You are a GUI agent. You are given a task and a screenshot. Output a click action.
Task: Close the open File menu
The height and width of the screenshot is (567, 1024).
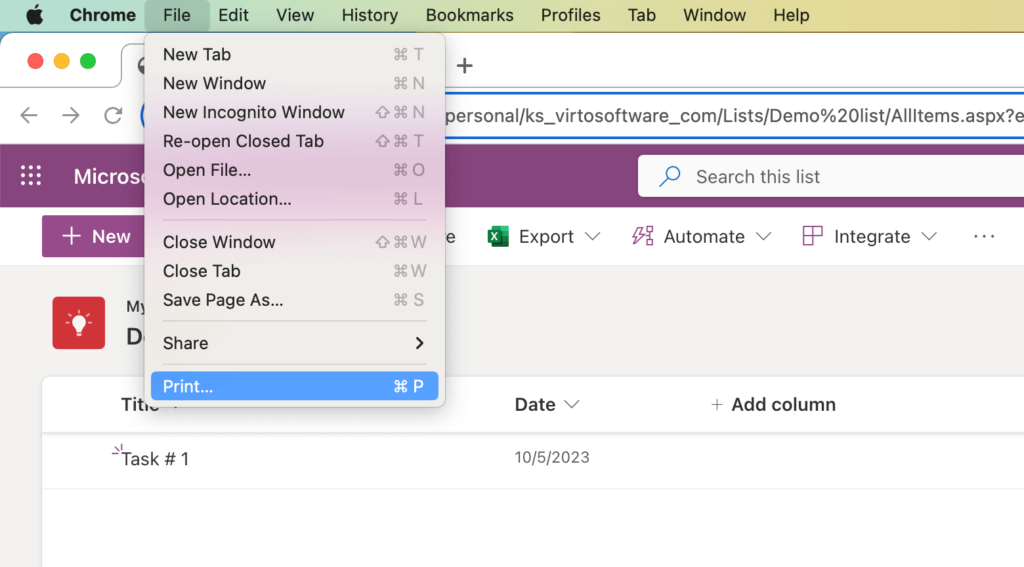coord(177,14)
